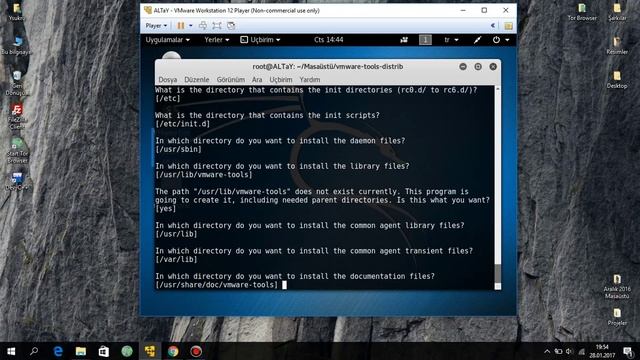Open the power system menu in panel
Image resolution: width=640 pixels, height=360 pixels.
[x=501, y=40]
